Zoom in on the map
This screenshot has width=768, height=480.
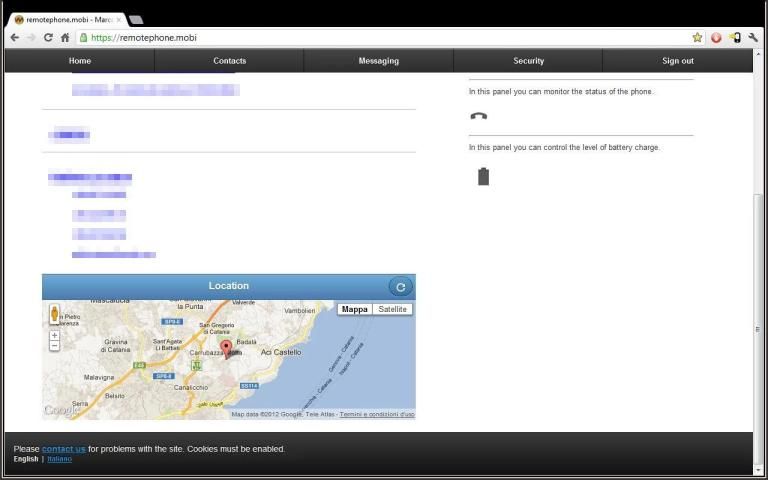tap(54, 335)
